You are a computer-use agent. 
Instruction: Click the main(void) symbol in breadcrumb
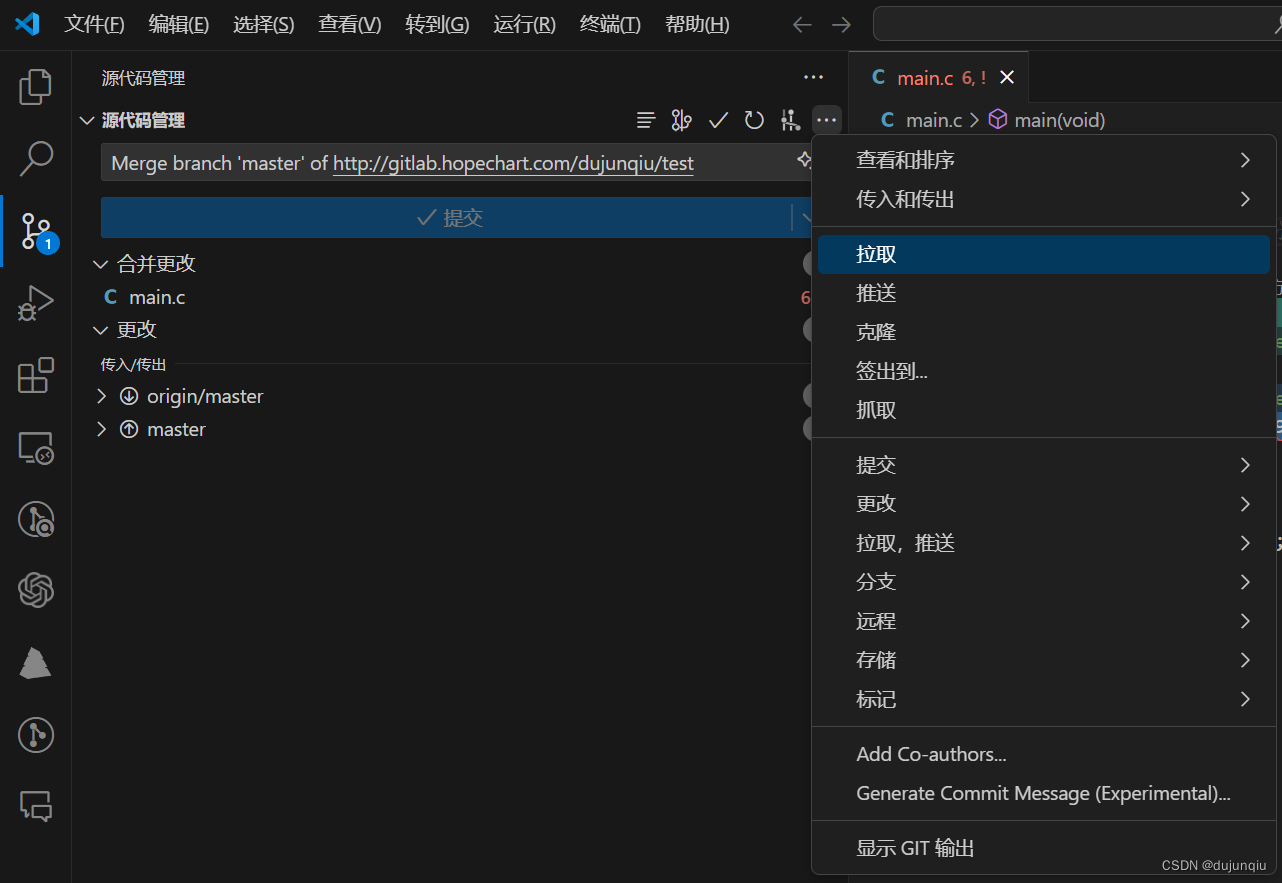pyautogui.click(x=1047, y=120)
